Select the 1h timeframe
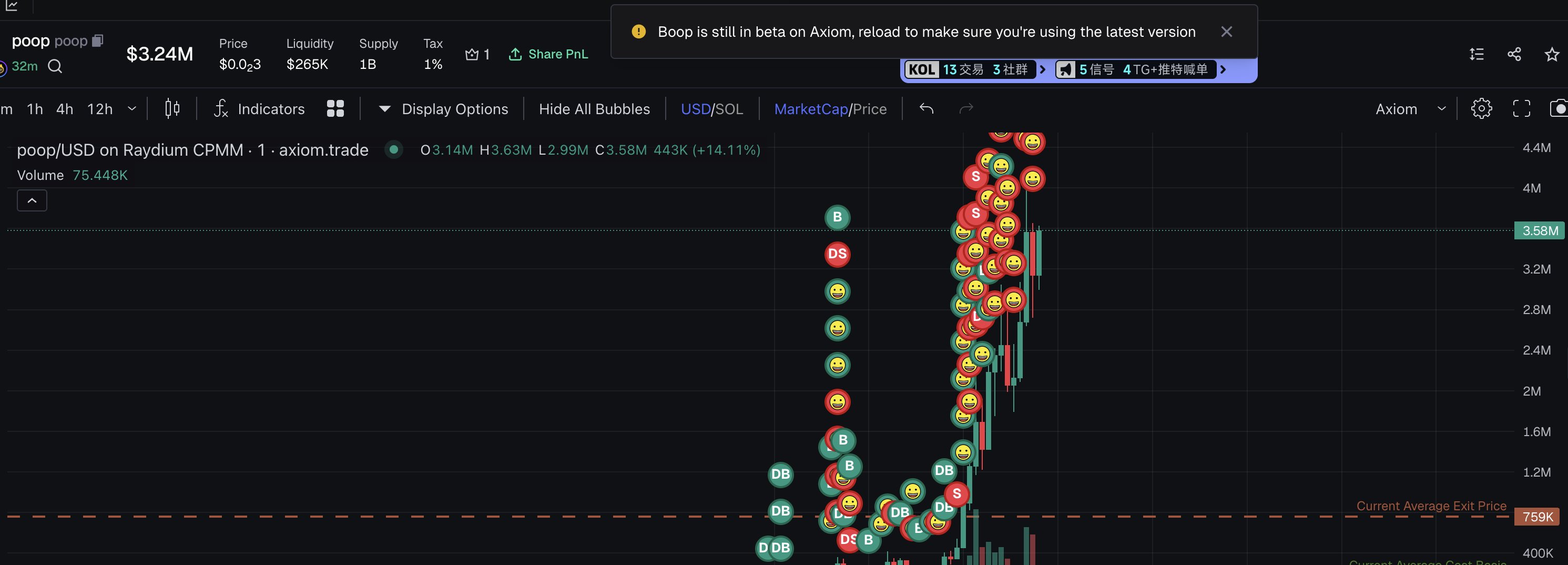This screenshot has width=1568, height=565. pos(35,109)
